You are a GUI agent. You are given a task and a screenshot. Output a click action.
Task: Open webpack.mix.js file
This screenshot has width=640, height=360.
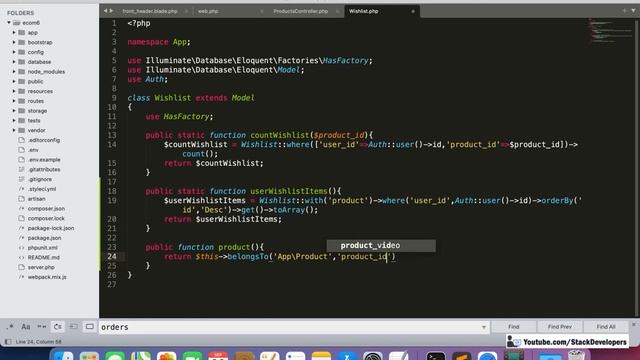point(47,277)
